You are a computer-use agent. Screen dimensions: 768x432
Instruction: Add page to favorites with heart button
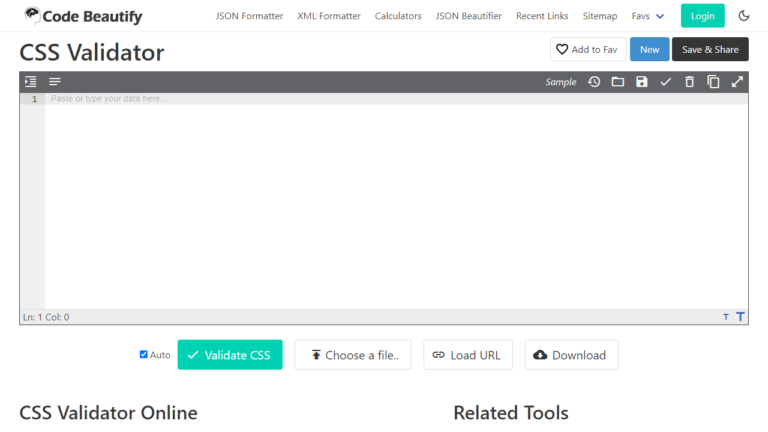point(587,49)
